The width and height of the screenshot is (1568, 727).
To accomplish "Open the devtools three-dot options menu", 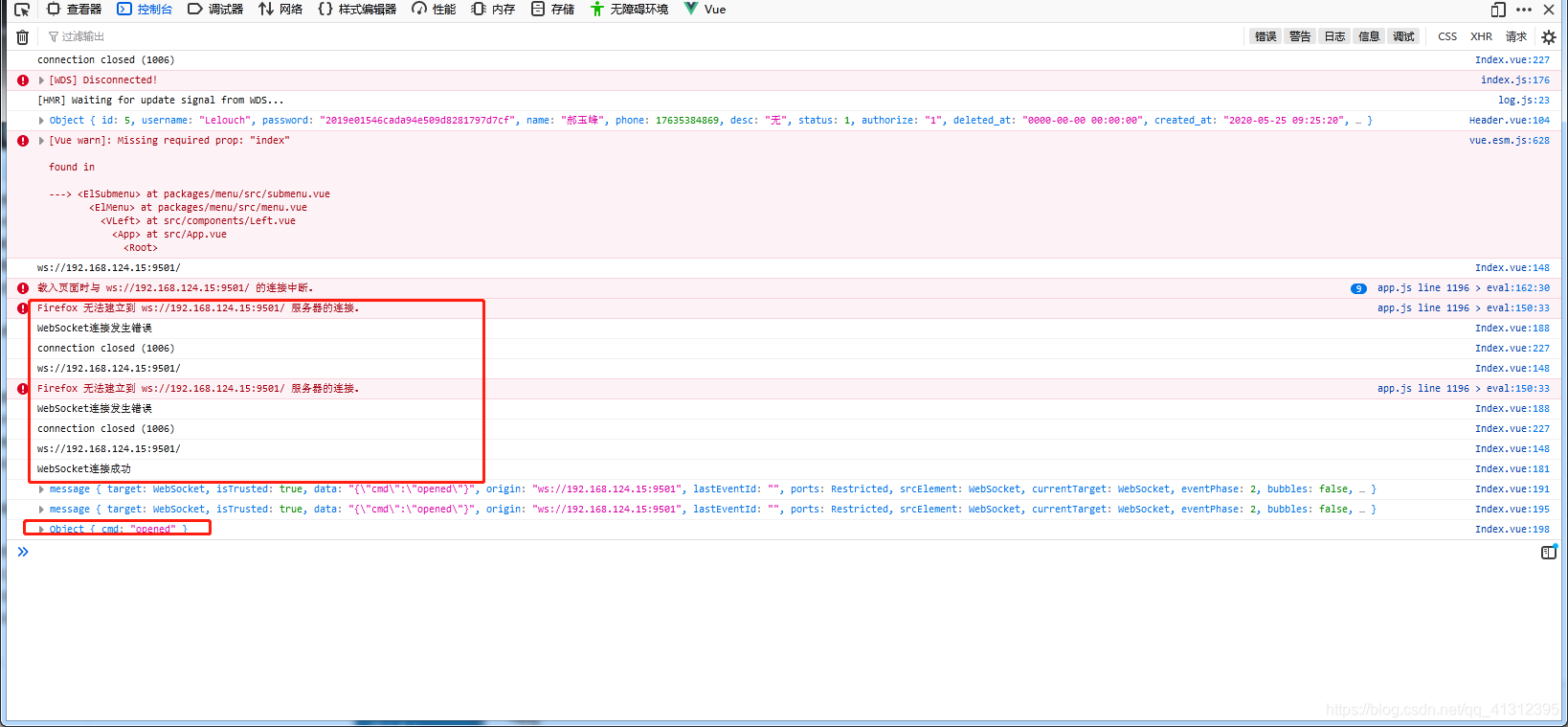I will point(1524,10).
